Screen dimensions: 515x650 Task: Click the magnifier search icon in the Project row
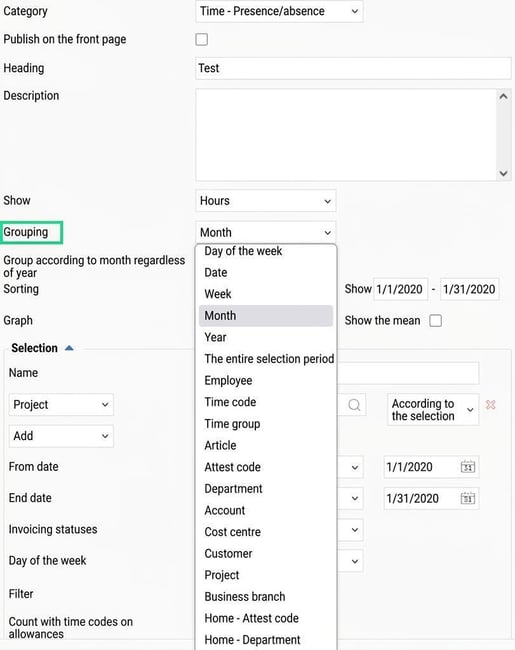click(x=354, y=405)
